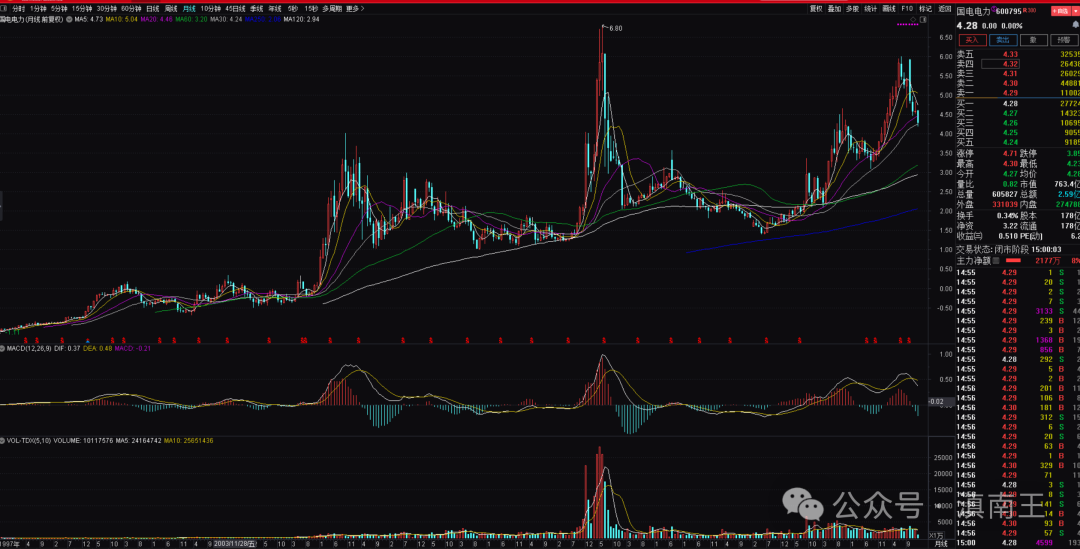This screenshot has width=1080, height=549.
Task: Click the tick row with volume 1368
Action: tap(1018, 340)
